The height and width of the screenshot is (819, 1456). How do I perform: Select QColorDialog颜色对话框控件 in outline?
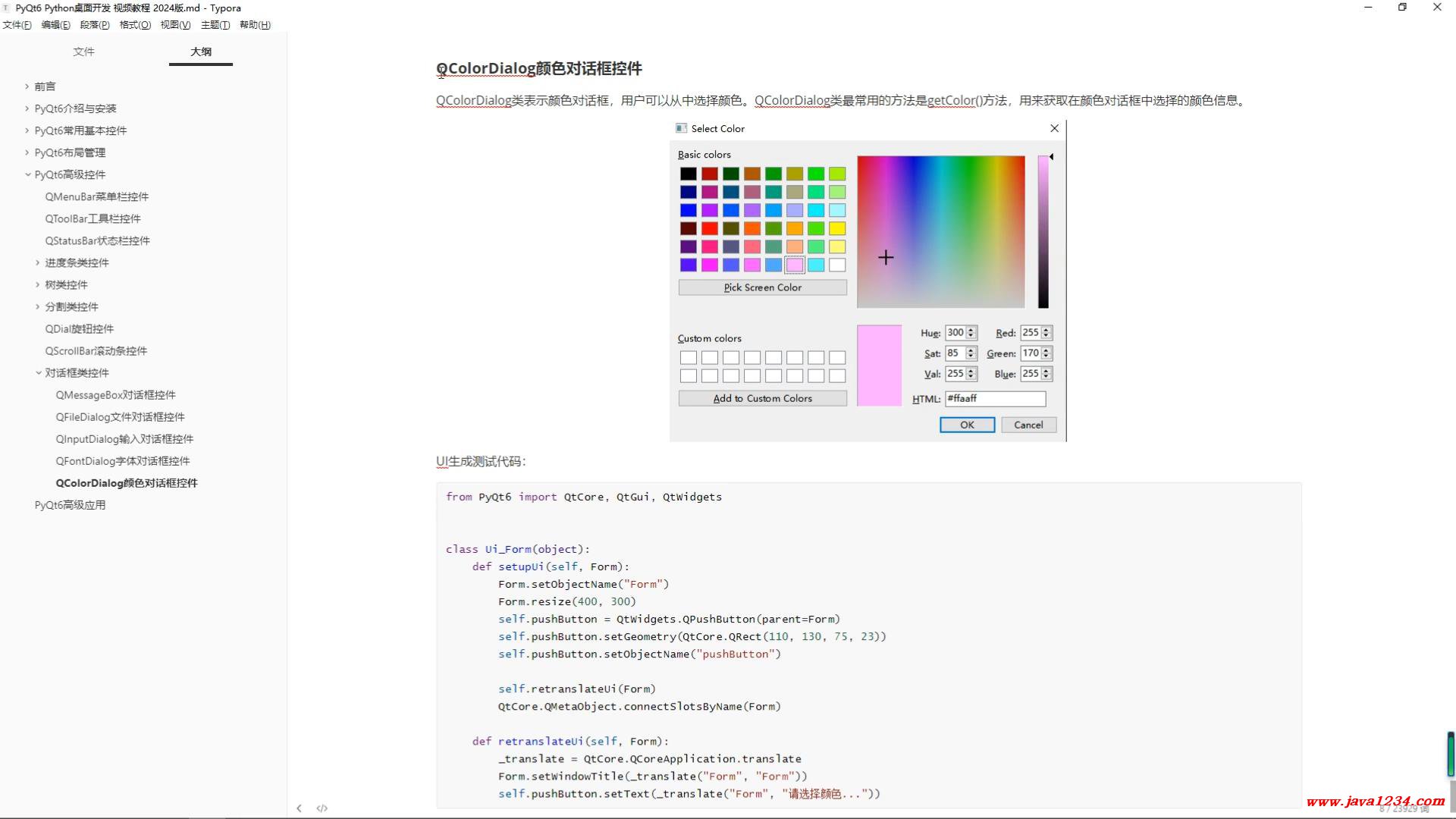[126, 482]
